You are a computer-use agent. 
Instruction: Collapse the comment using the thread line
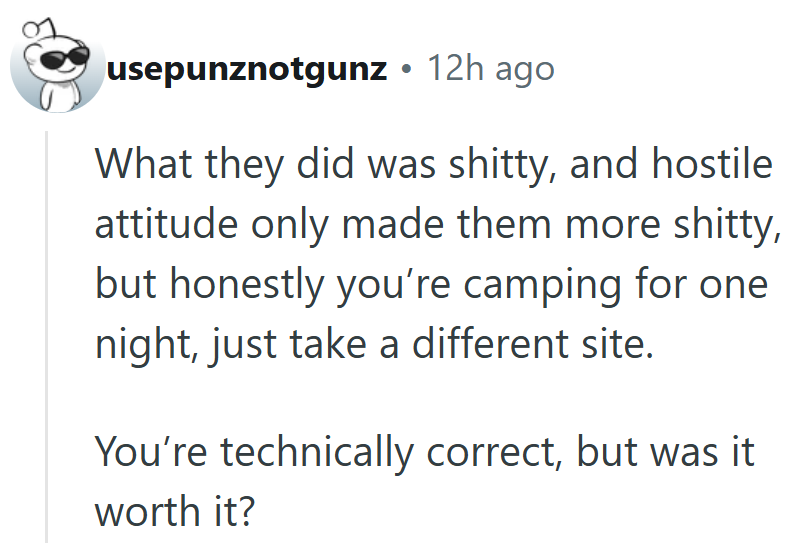[49, 340]
